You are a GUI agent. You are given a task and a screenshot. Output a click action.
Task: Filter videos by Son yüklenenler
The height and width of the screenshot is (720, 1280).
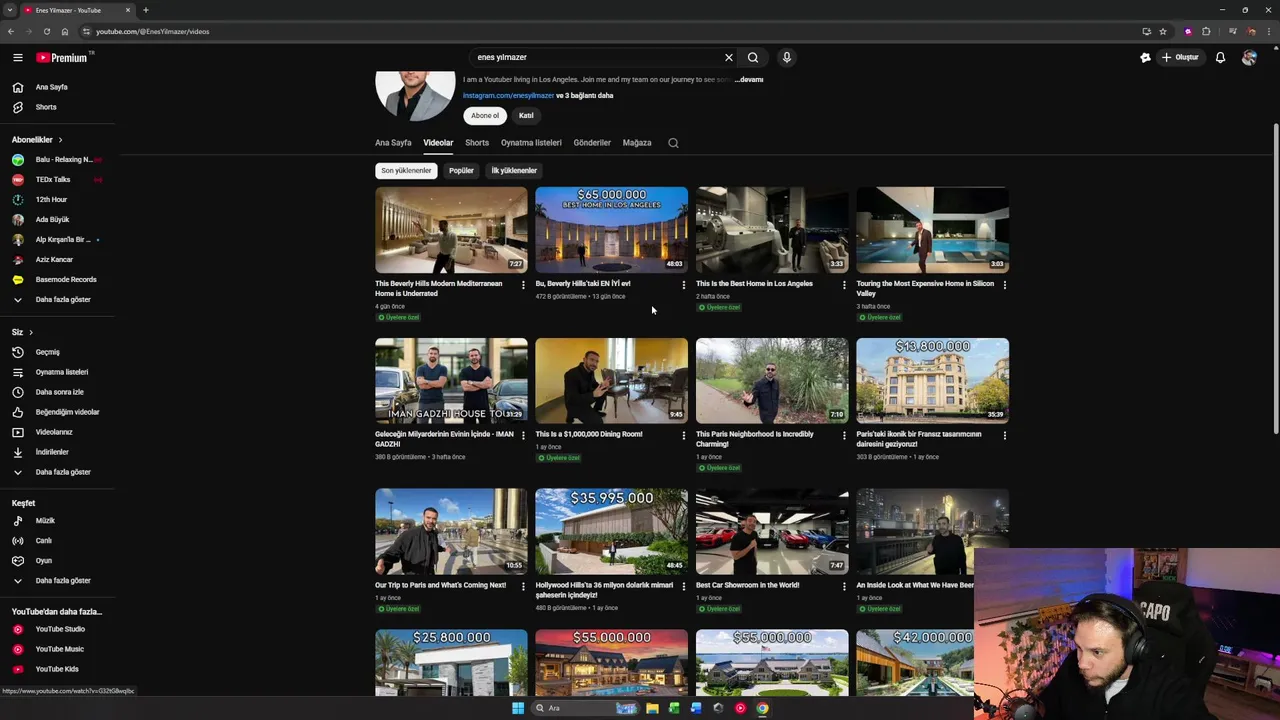(x=406, y=171)
